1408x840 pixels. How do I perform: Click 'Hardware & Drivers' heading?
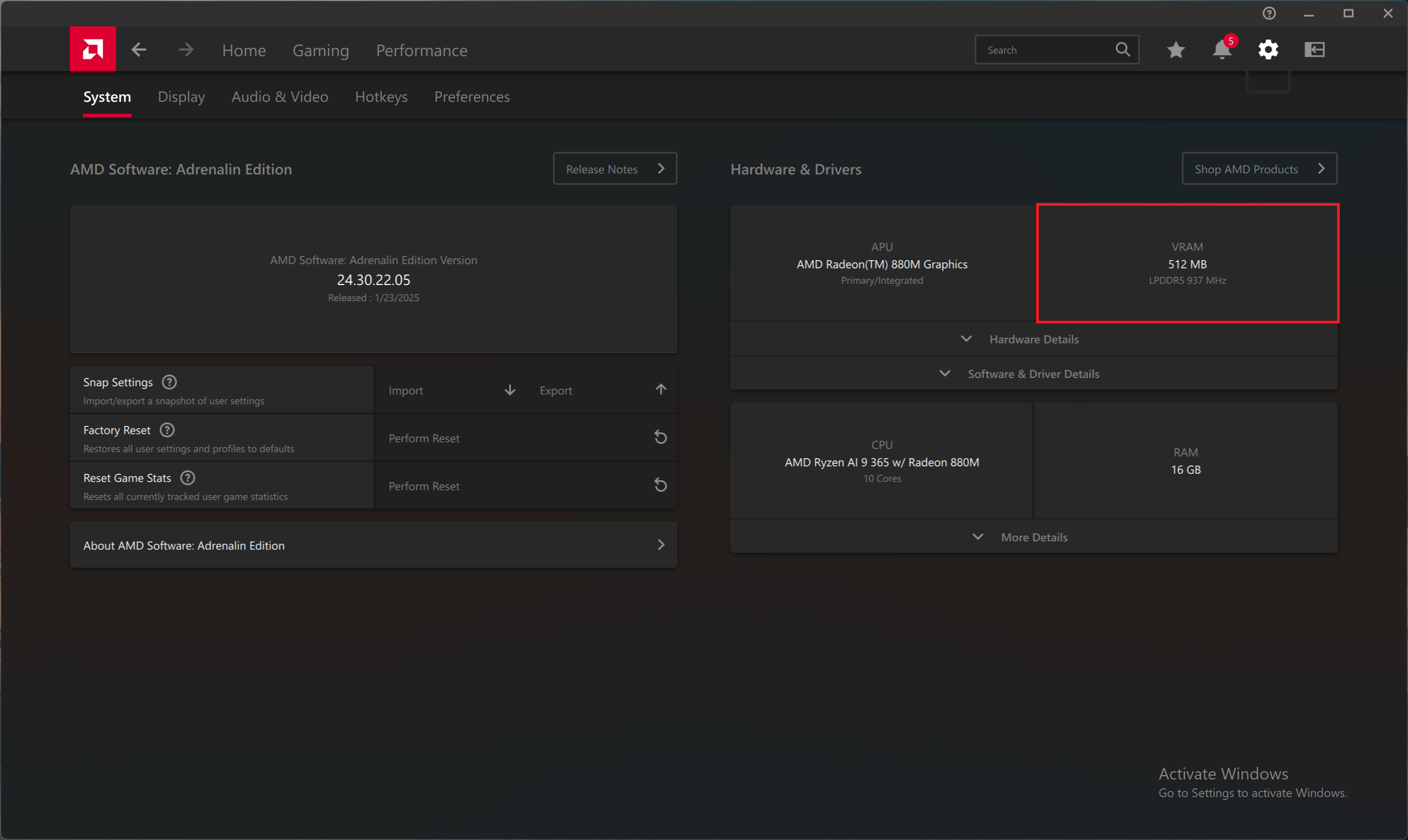pyautogui.click(x=796, y=169)
